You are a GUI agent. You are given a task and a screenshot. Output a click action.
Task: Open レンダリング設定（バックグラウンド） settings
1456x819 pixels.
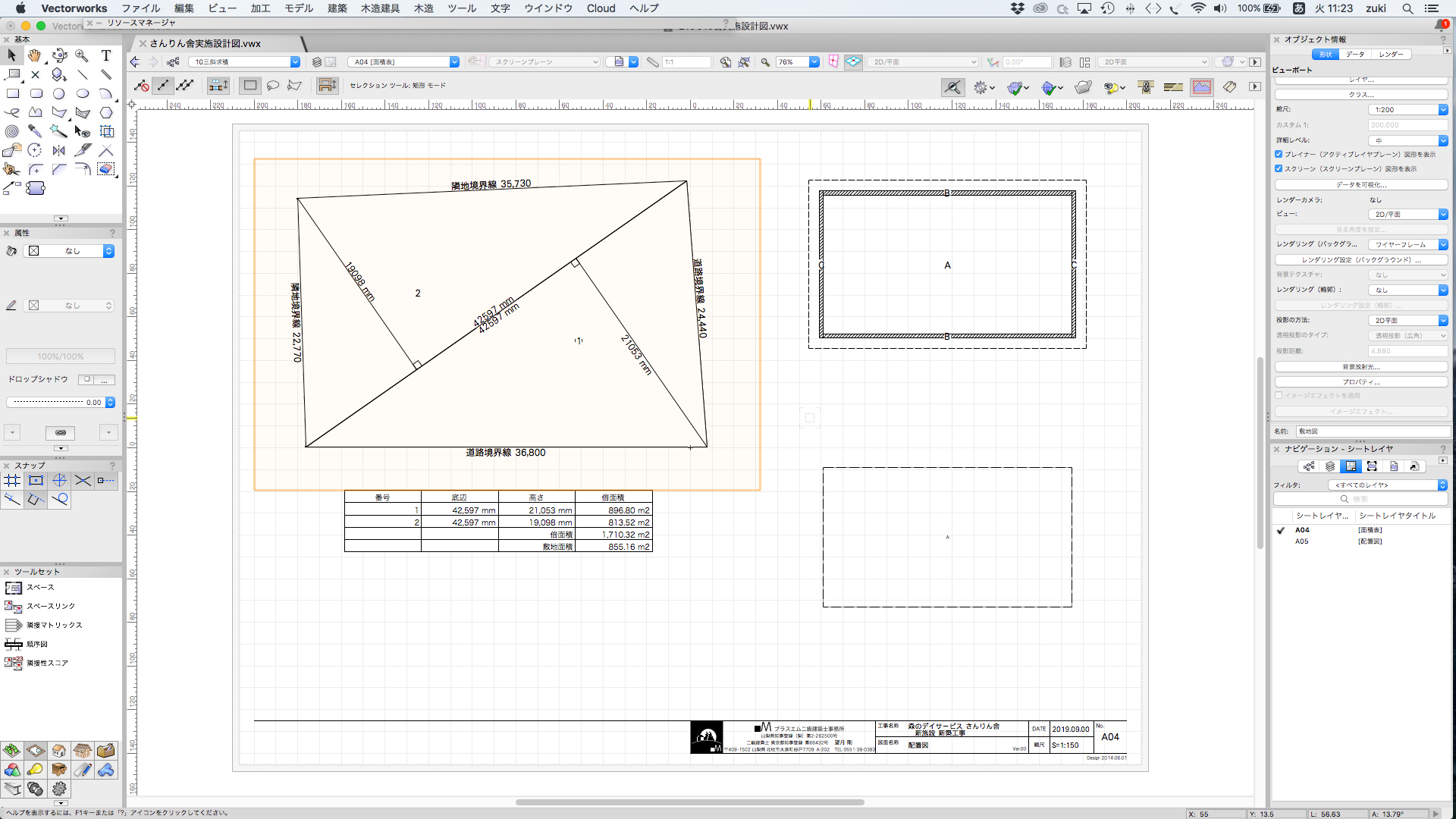pyautogui.click(x=1361, y=259)
